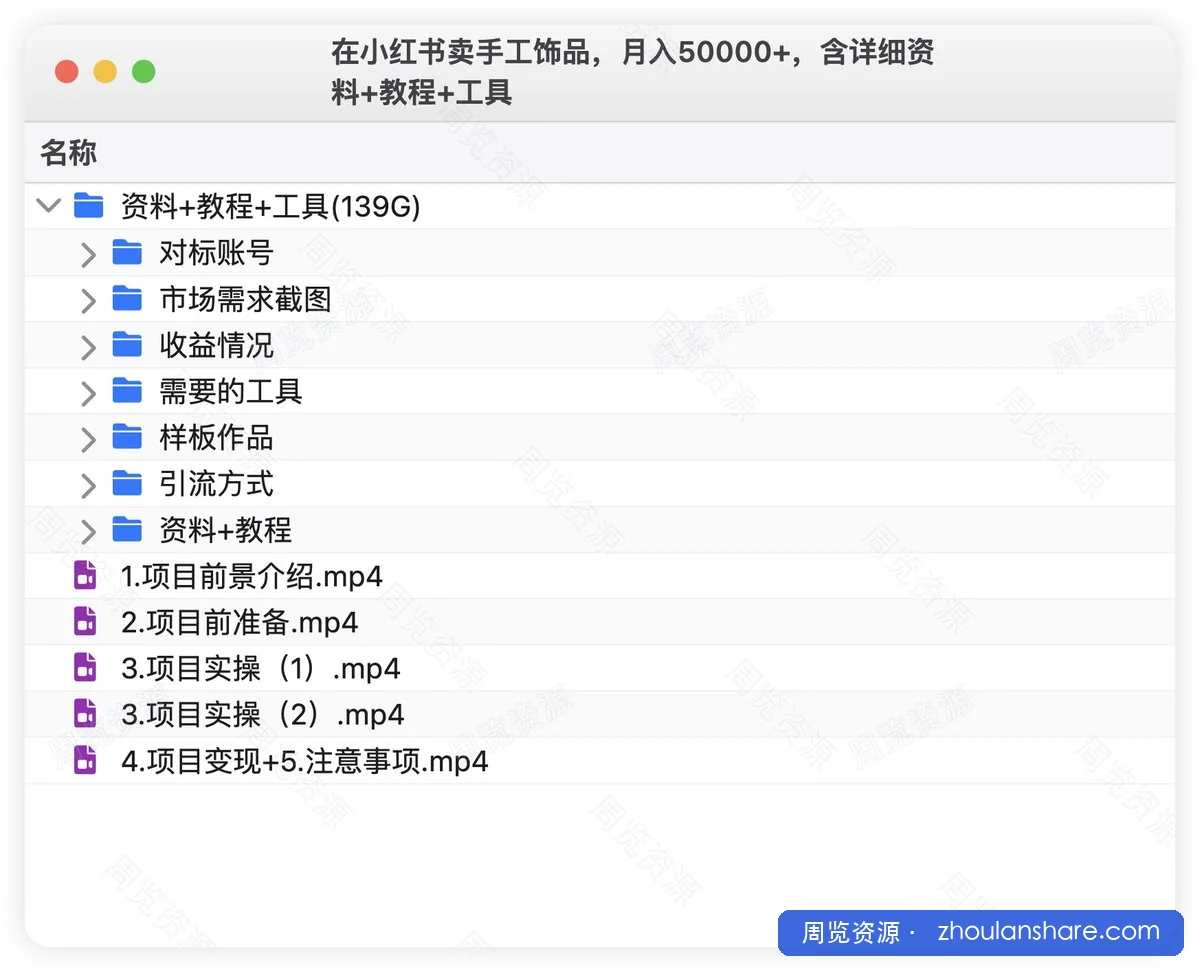Click the video icon of 4.项目变现+5.注意事项.mp4
The width and height of the screenshot is (1200, 972).
pyautogui.click(x=86, y=761)
